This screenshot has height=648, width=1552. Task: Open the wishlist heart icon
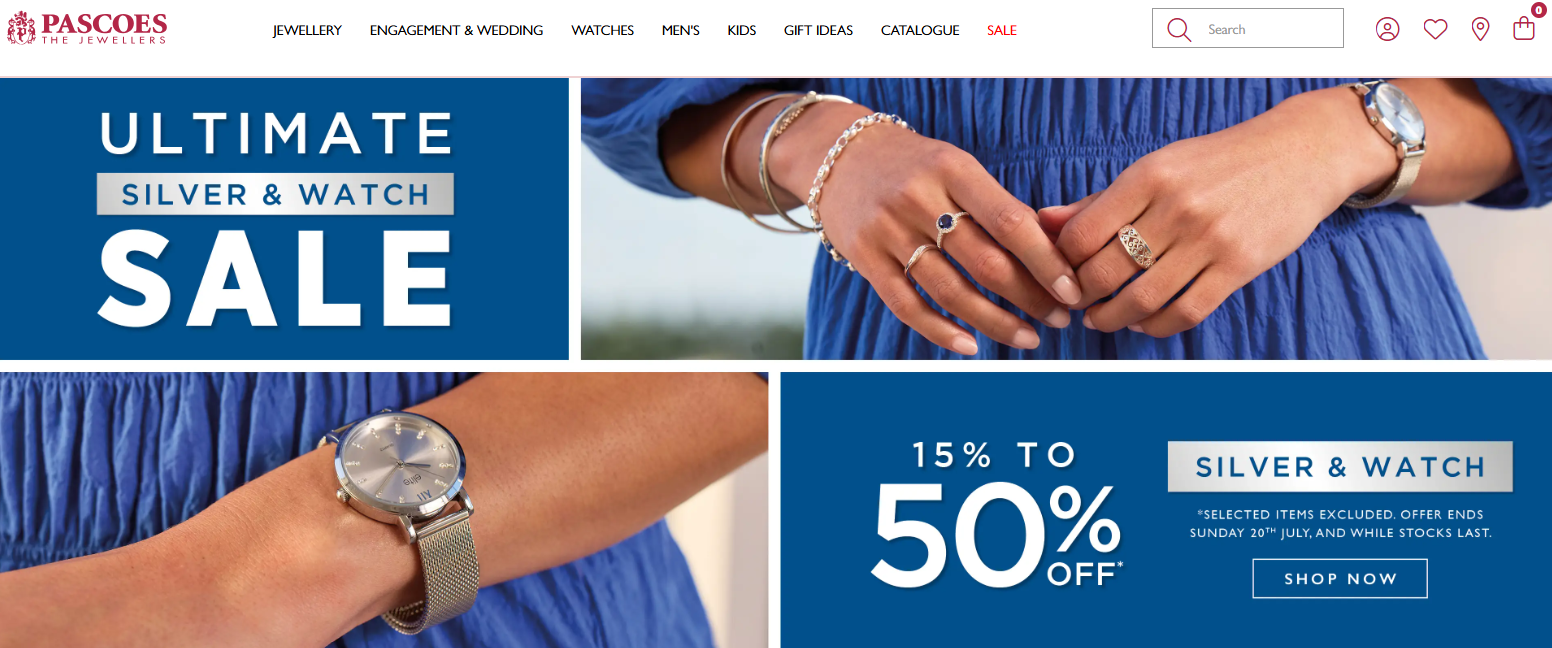pos(1435,29)
